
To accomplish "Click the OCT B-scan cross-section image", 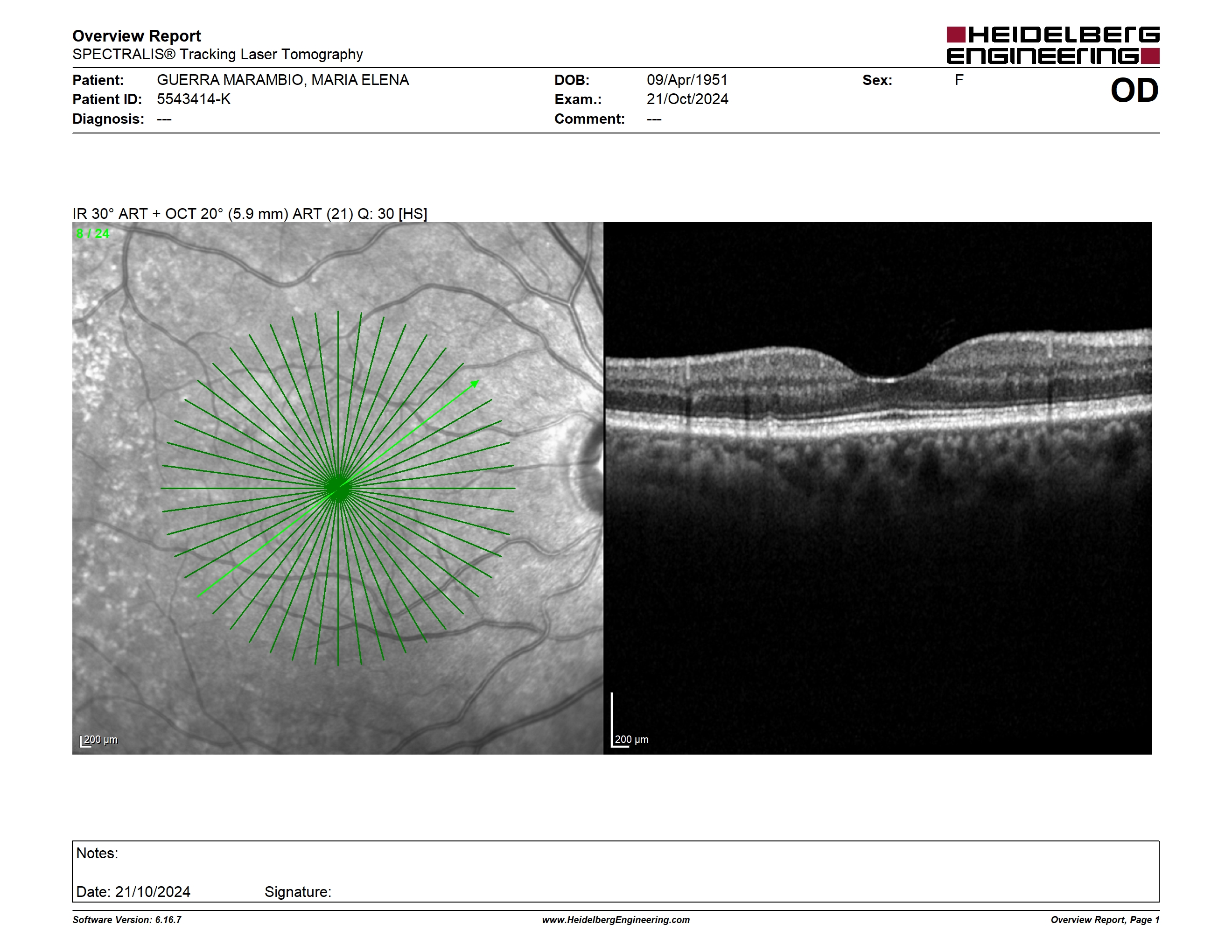I will (878, 489).
